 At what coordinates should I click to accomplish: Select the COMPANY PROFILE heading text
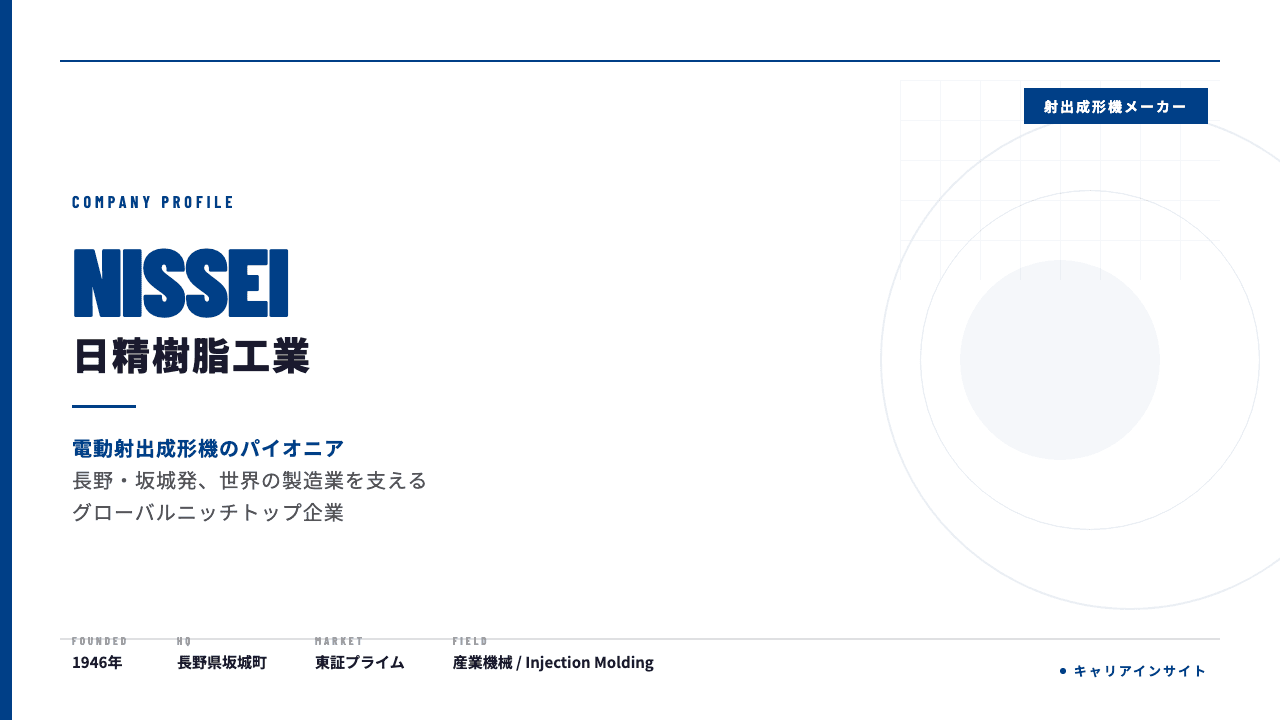[x=153, y=202]
